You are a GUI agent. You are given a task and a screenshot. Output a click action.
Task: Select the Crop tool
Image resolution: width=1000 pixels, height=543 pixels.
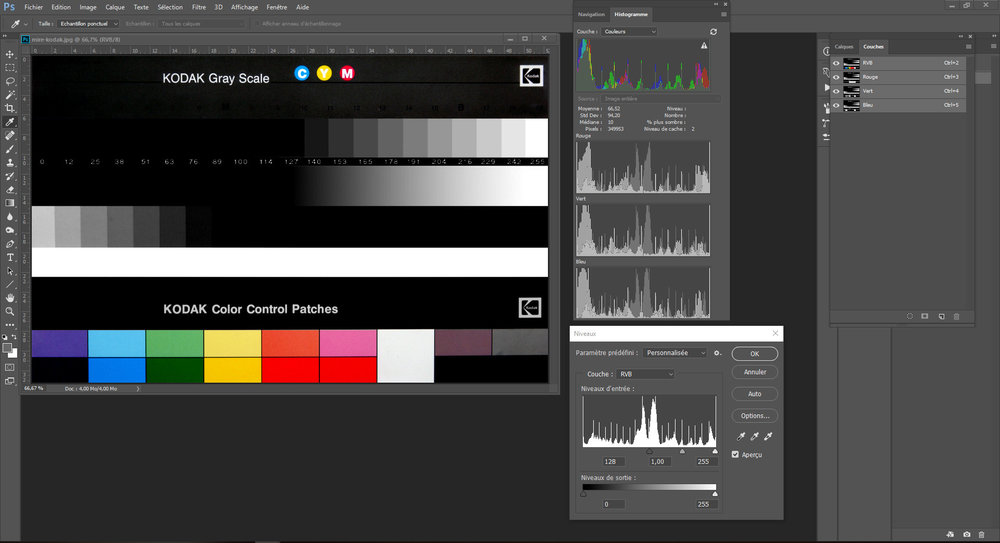10,108
